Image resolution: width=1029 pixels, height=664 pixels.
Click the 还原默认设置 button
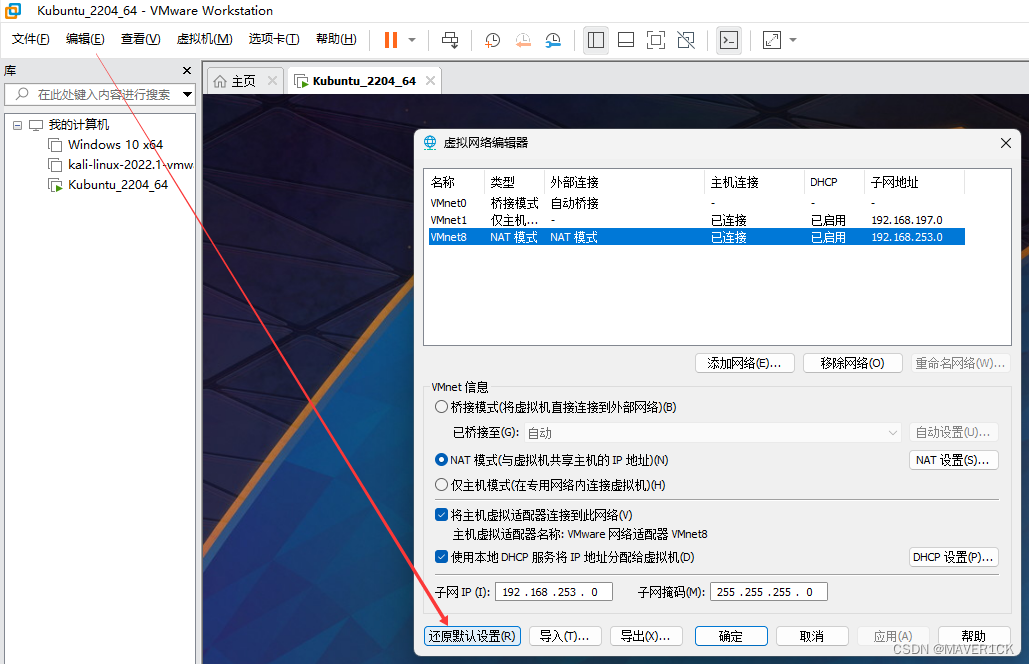[471, 636]
